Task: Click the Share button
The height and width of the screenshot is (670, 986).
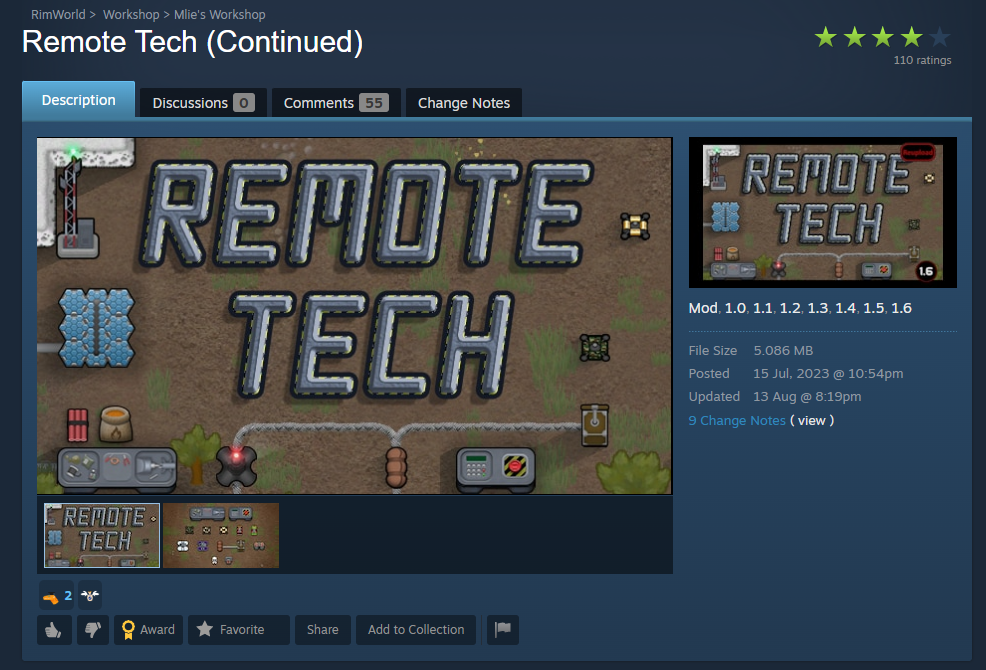Action: [323, 630]
